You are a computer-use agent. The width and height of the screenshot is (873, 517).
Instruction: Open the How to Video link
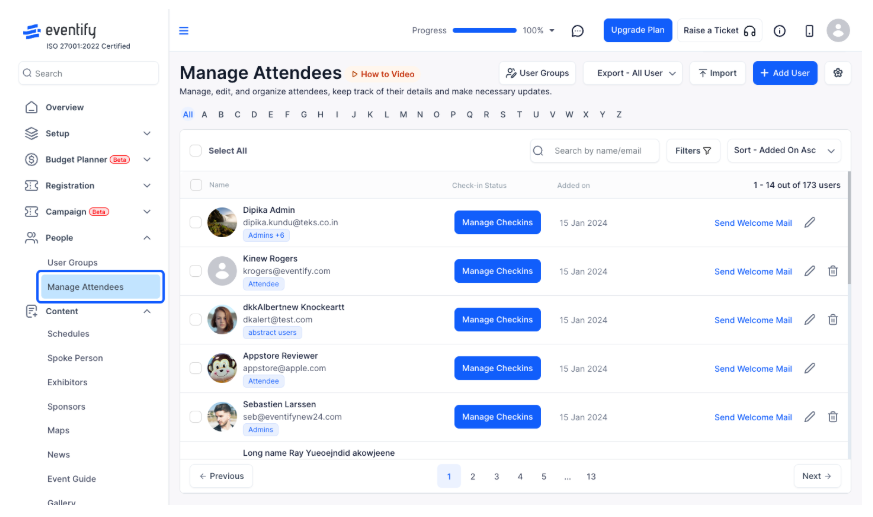point(383,74)
